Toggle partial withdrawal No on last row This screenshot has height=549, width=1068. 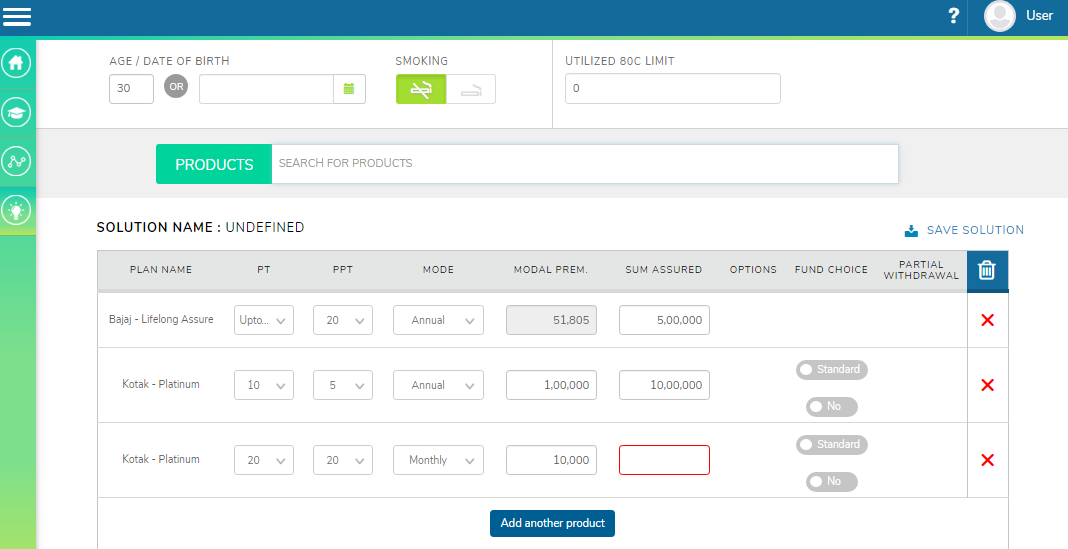point(832,482)
